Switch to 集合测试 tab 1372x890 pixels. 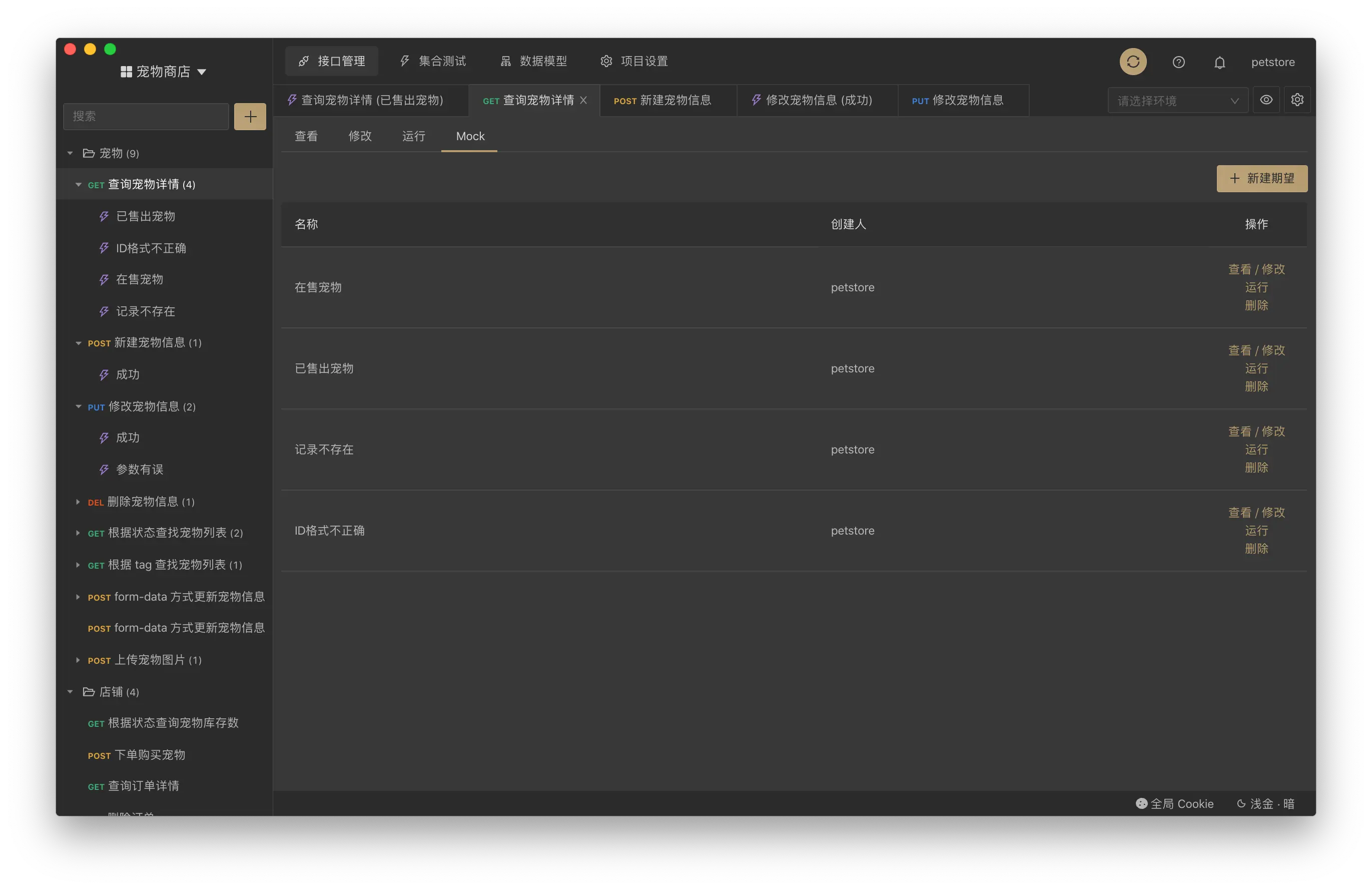(433, 61)
